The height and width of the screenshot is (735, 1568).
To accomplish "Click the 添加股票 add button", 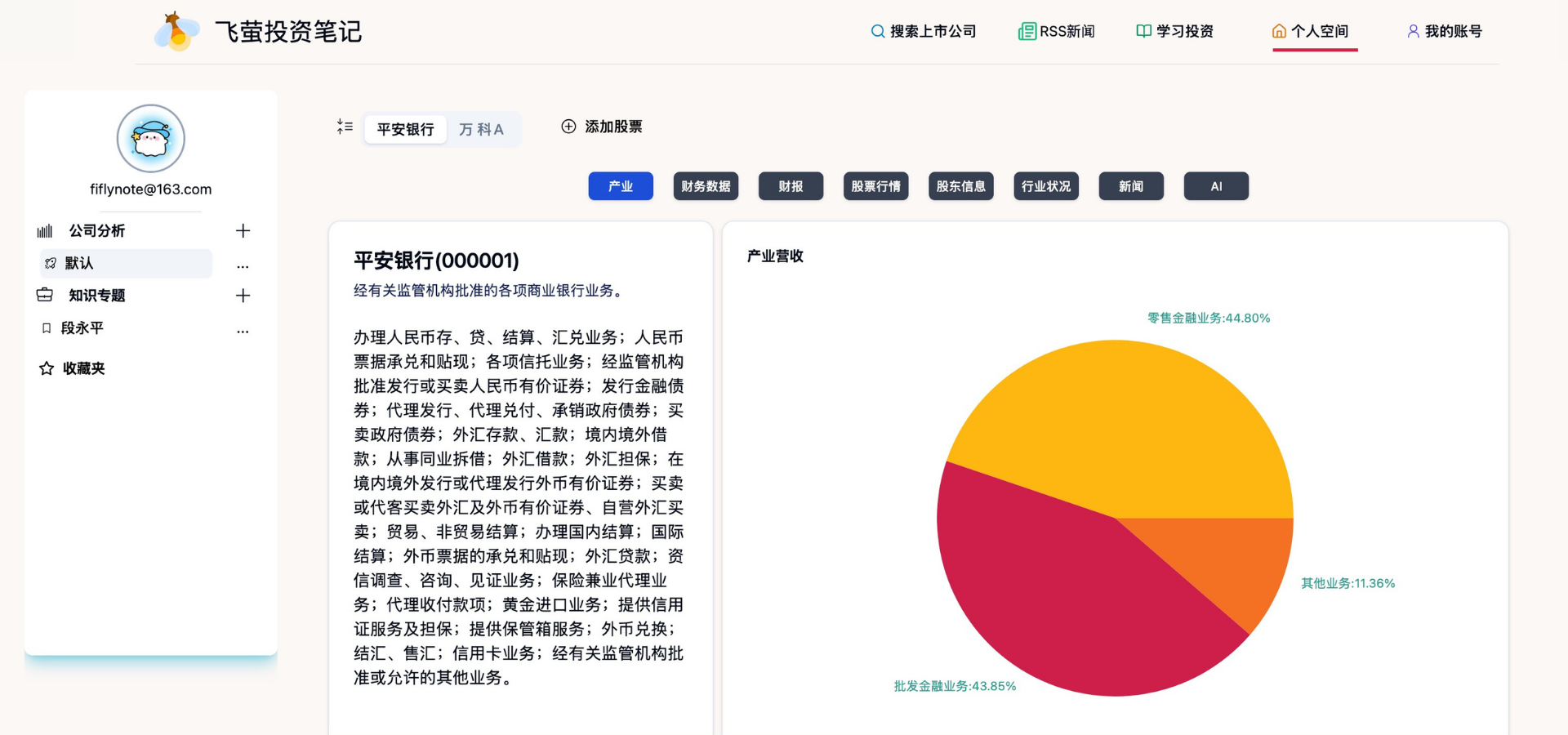I will click(602, 127).
